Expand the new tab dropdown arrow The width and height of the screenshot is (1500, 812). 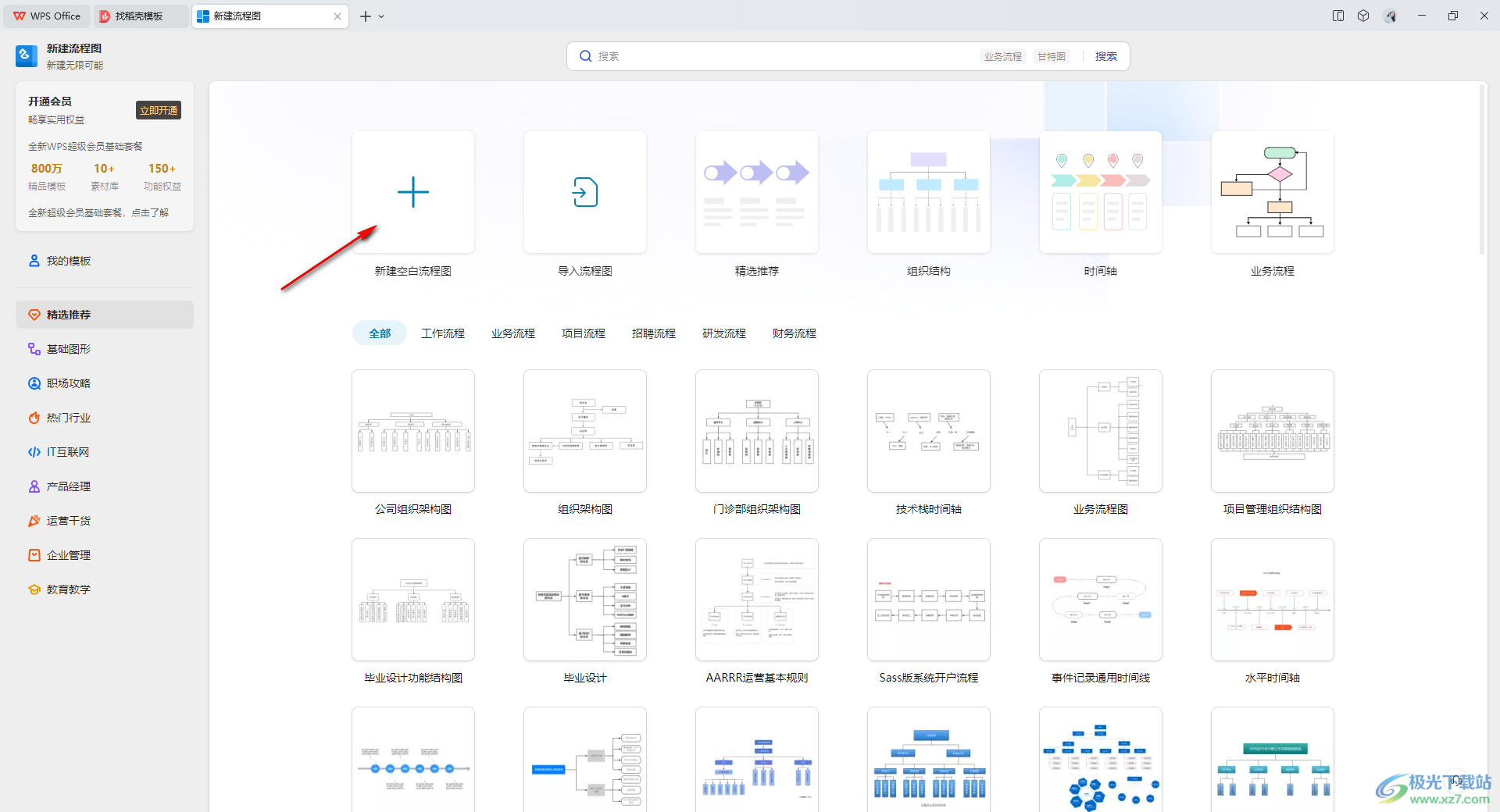381,16
